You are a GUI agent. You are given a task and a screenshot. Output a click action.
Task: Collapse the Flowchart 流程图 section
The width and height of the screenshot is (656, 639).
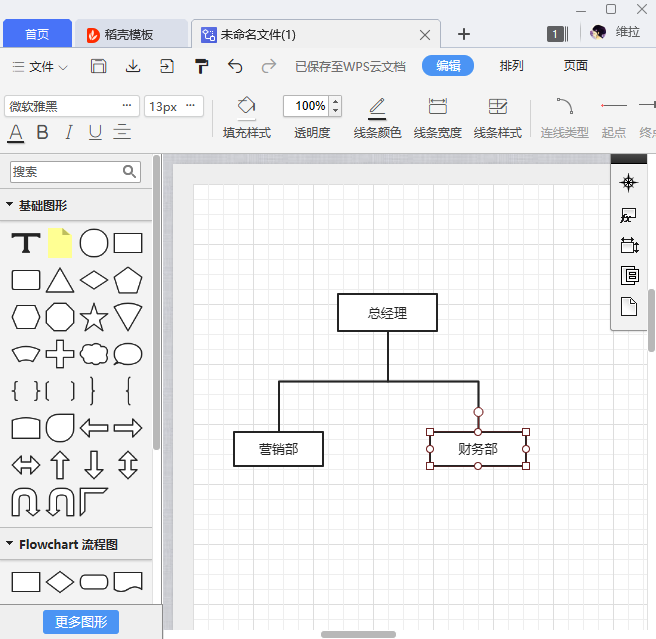[x=10, y=543]
